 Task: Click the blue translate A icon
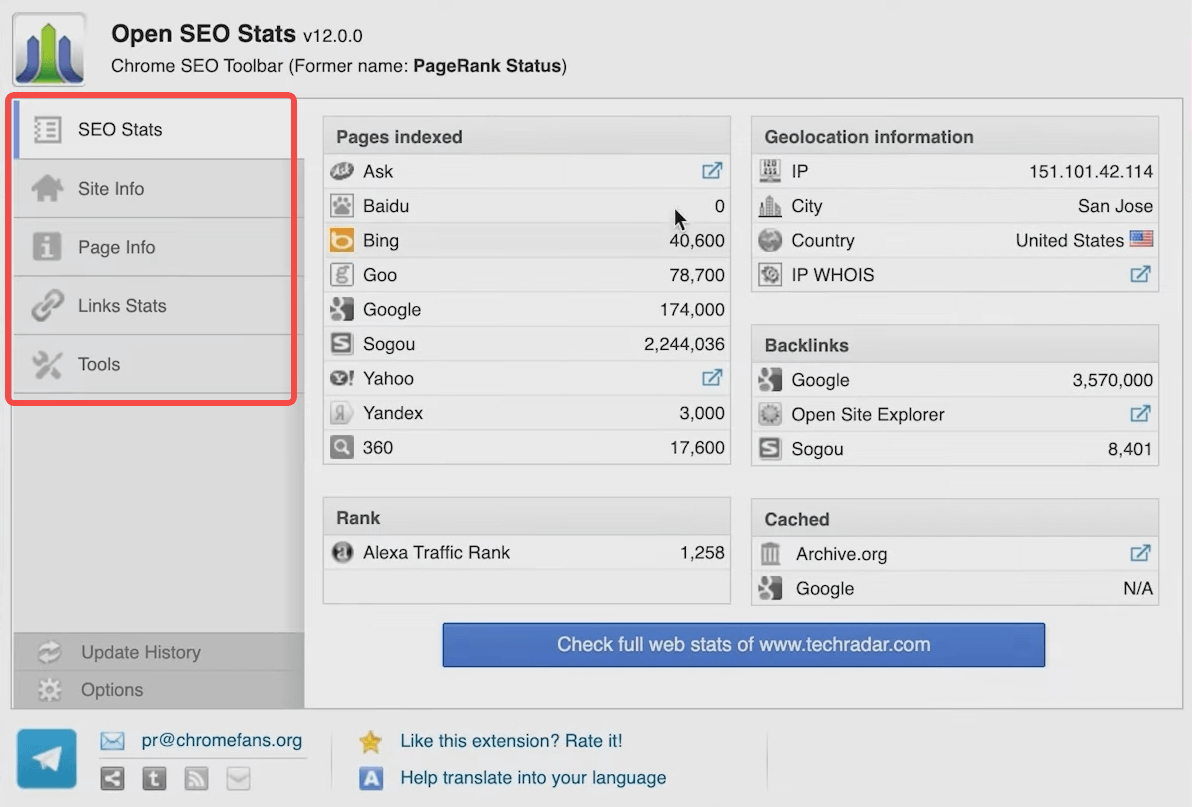pyautogui.click(x=370, y=777)
